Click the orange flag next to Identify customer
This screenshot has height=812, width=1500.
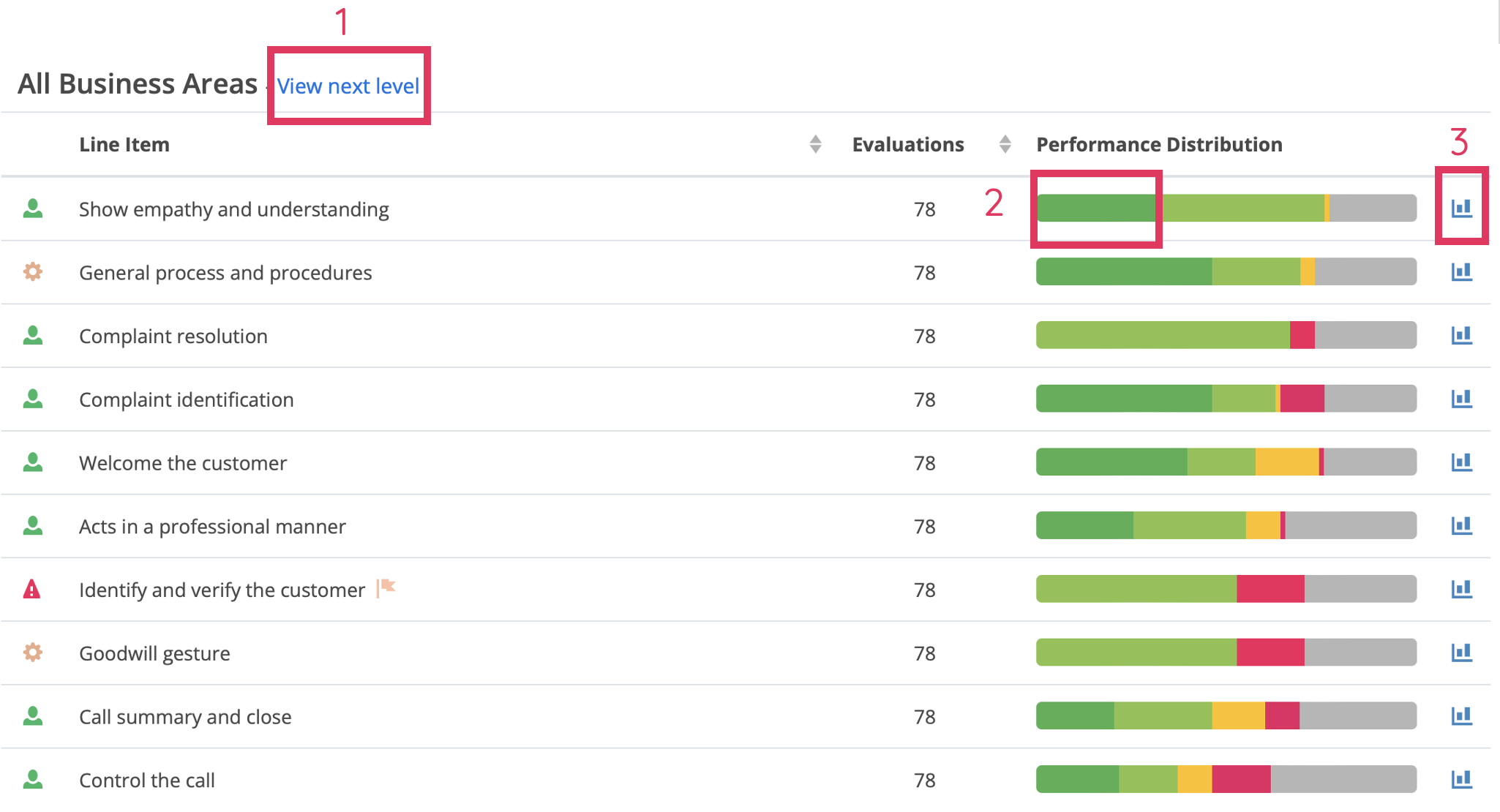point(386,587)
